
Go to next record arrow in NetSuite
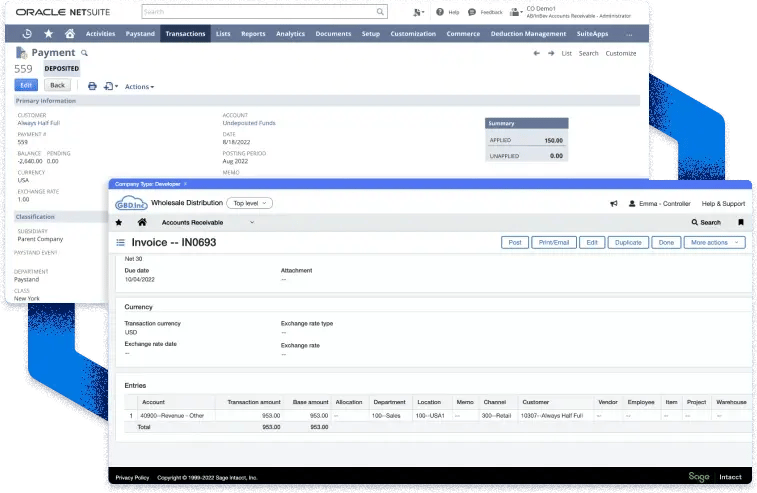[x=551, y=53]
